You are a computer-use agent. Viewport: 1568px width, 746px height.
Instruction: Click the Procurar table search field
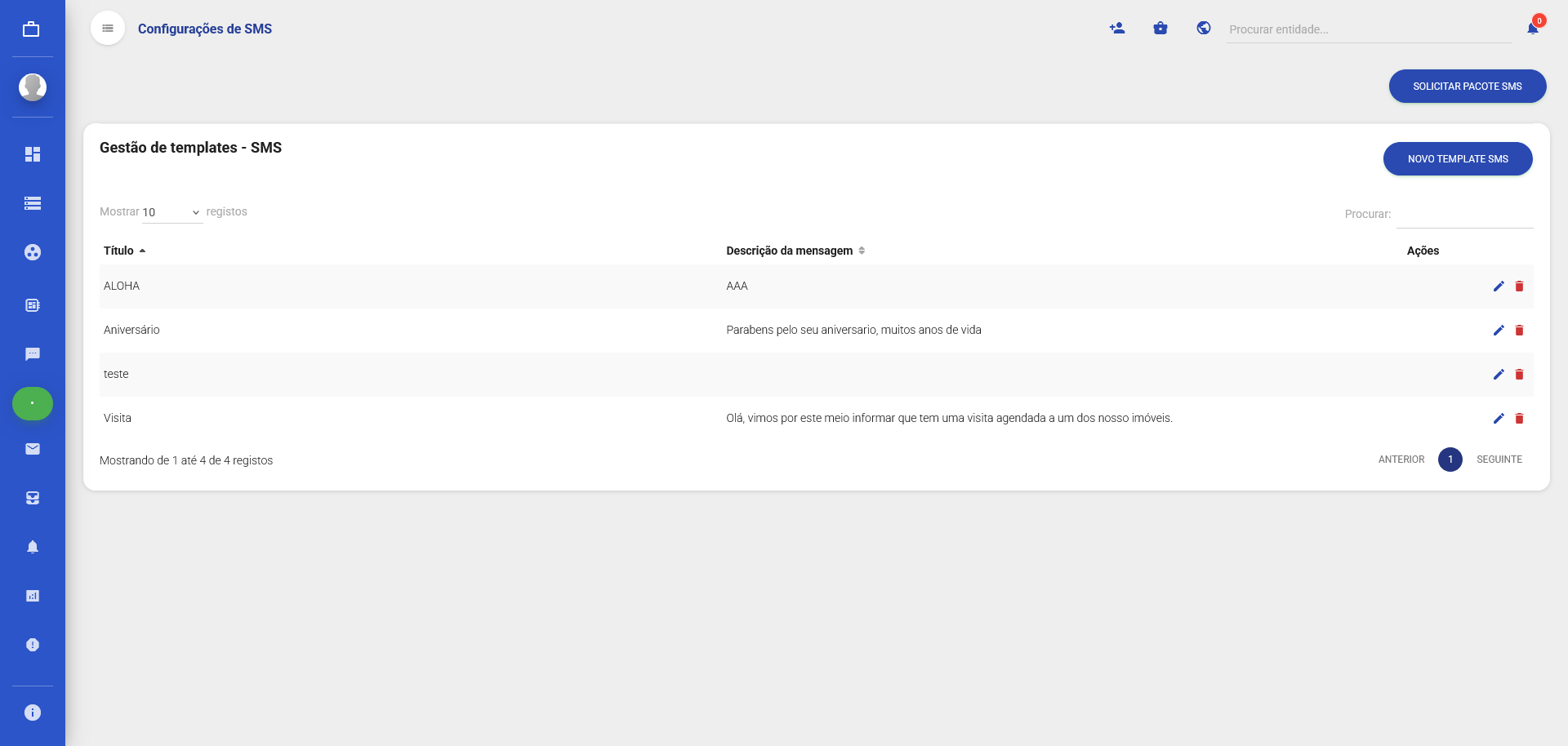pos(1464,215)
